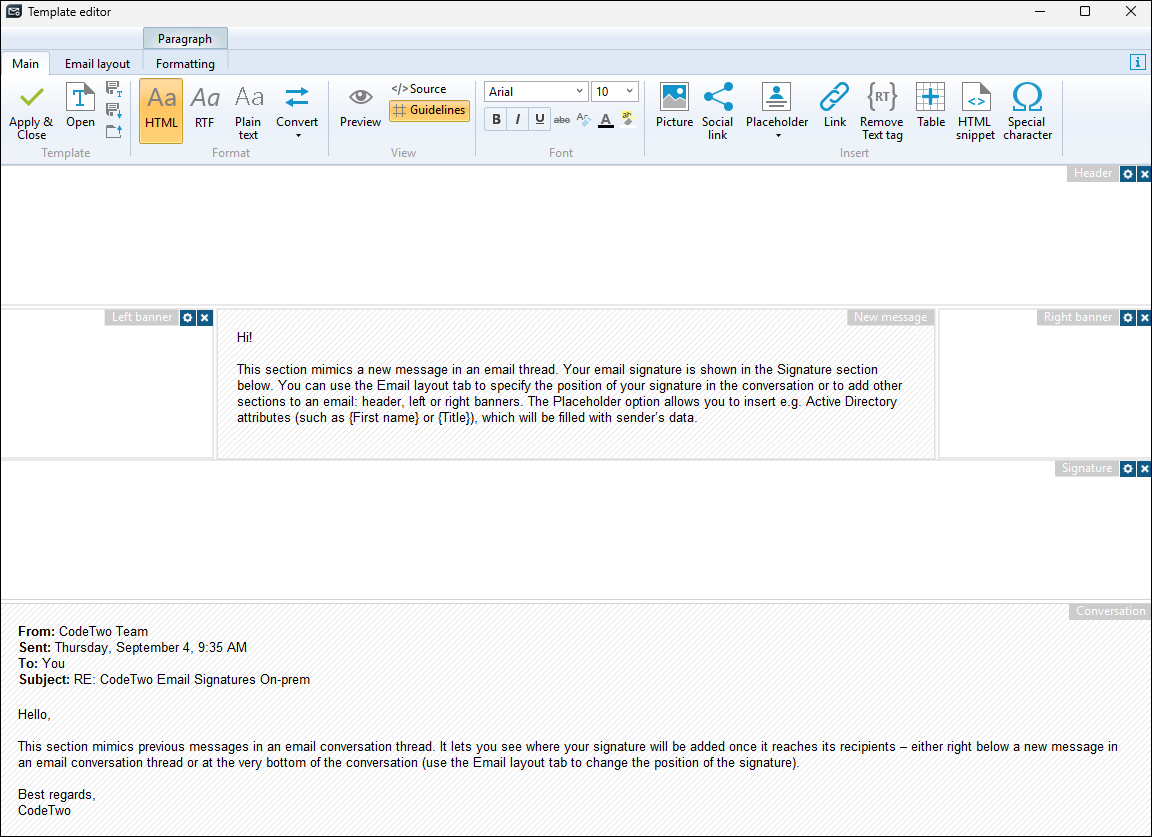This screenshot has width=1152, height=837.
Task: Click Apply & Close checkmark
Action: 31,98
